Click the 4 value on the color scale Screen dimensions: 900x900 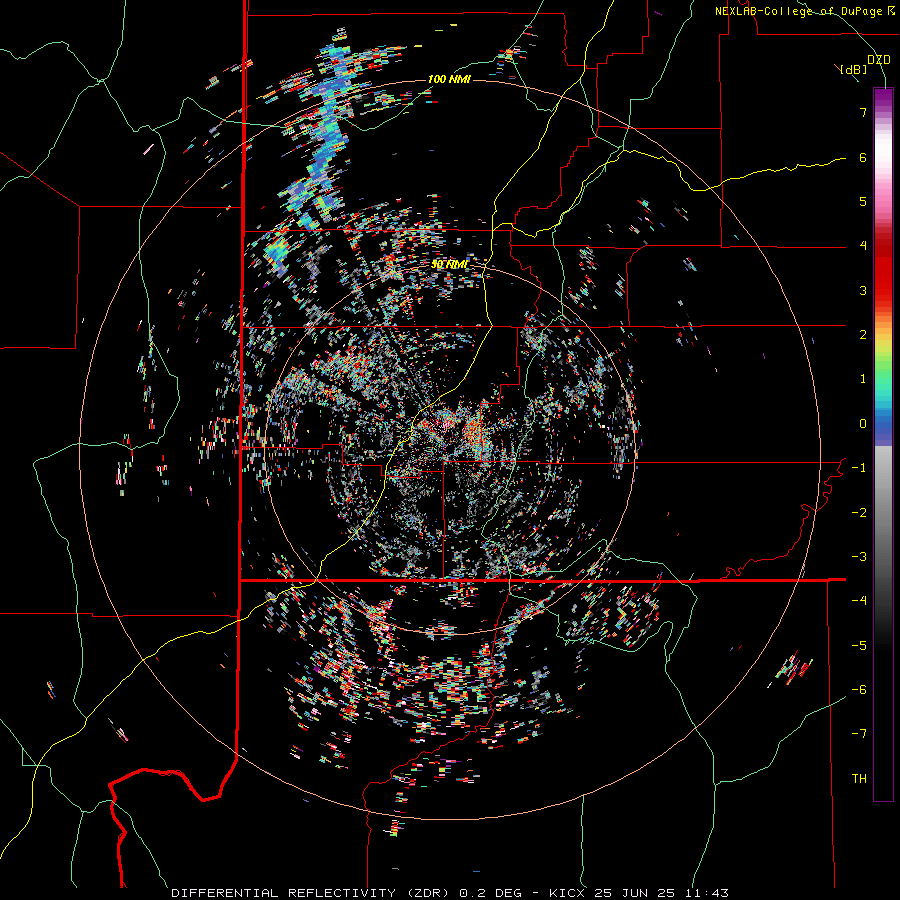pyautogui.click(x=863, y=246)
